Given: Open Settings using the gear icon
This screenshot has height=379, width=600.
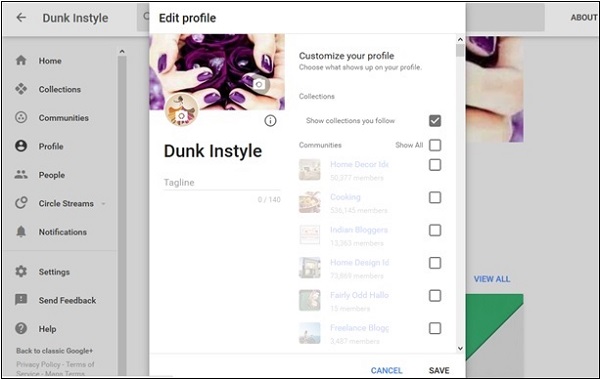Looking at the screenshot, I should [x=21, y=271].
